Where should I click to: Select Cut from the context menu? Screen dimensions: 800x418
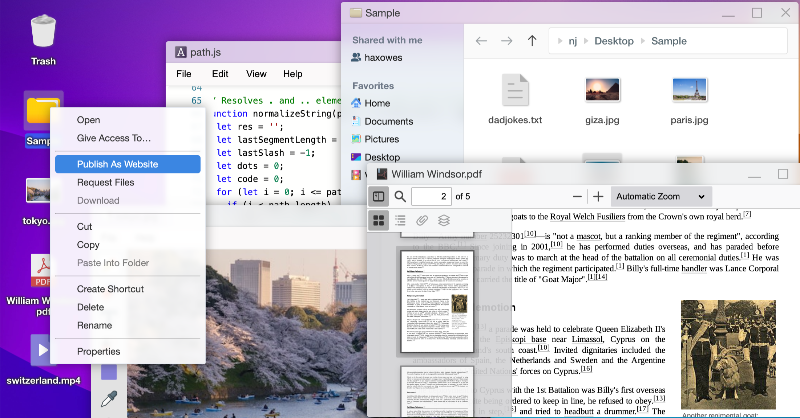84,227
